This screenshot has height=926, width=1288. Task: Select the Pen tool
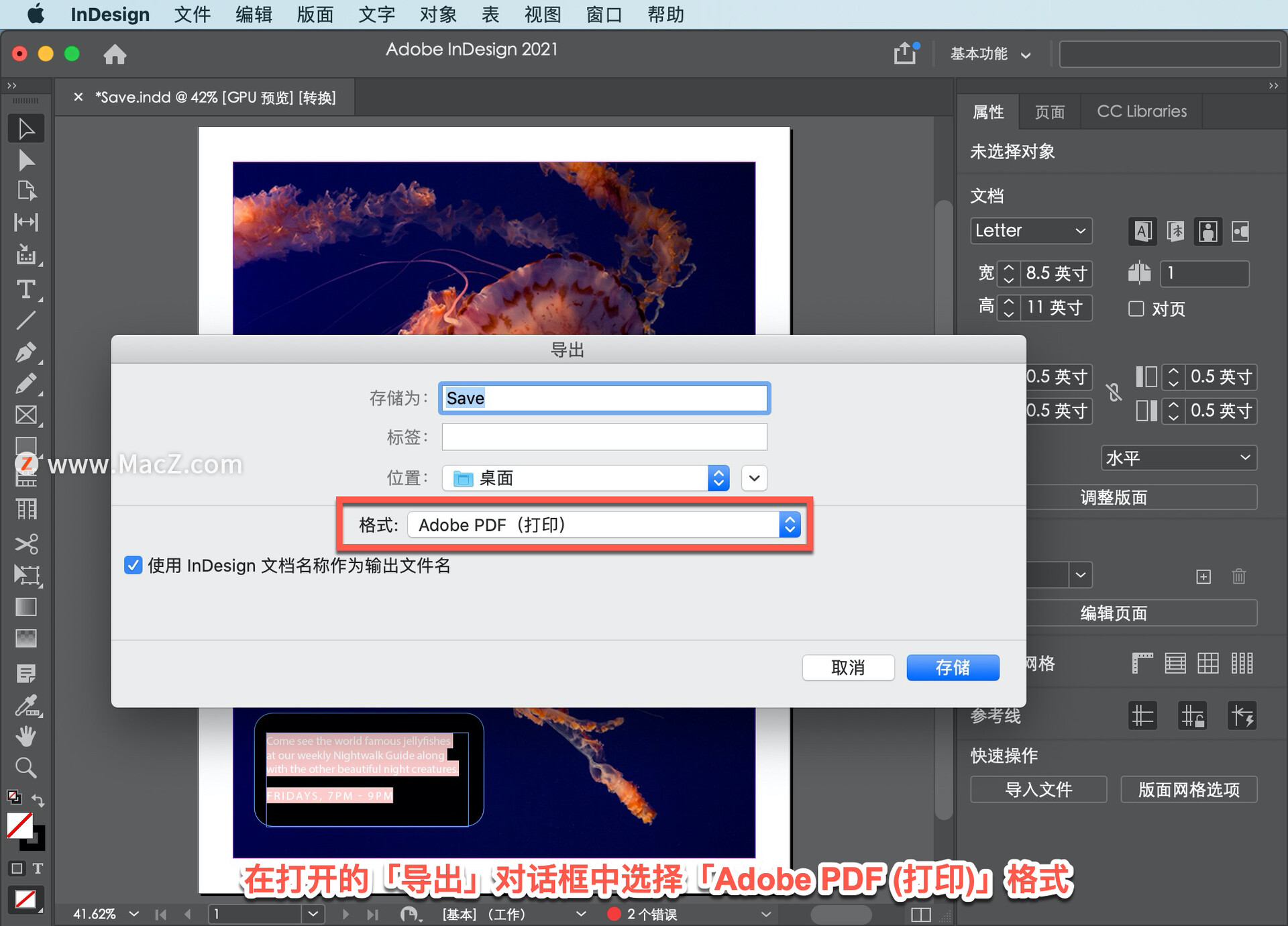26,352
